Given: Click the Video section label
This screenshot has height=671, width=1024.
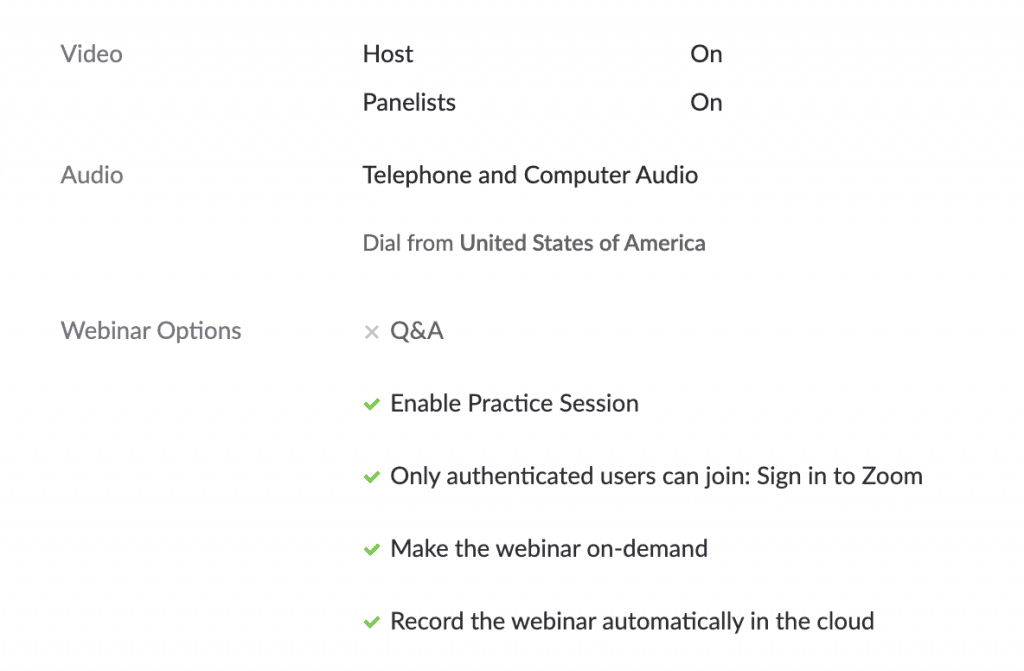Looking at the screenshot, I should [x=91, y=54].
